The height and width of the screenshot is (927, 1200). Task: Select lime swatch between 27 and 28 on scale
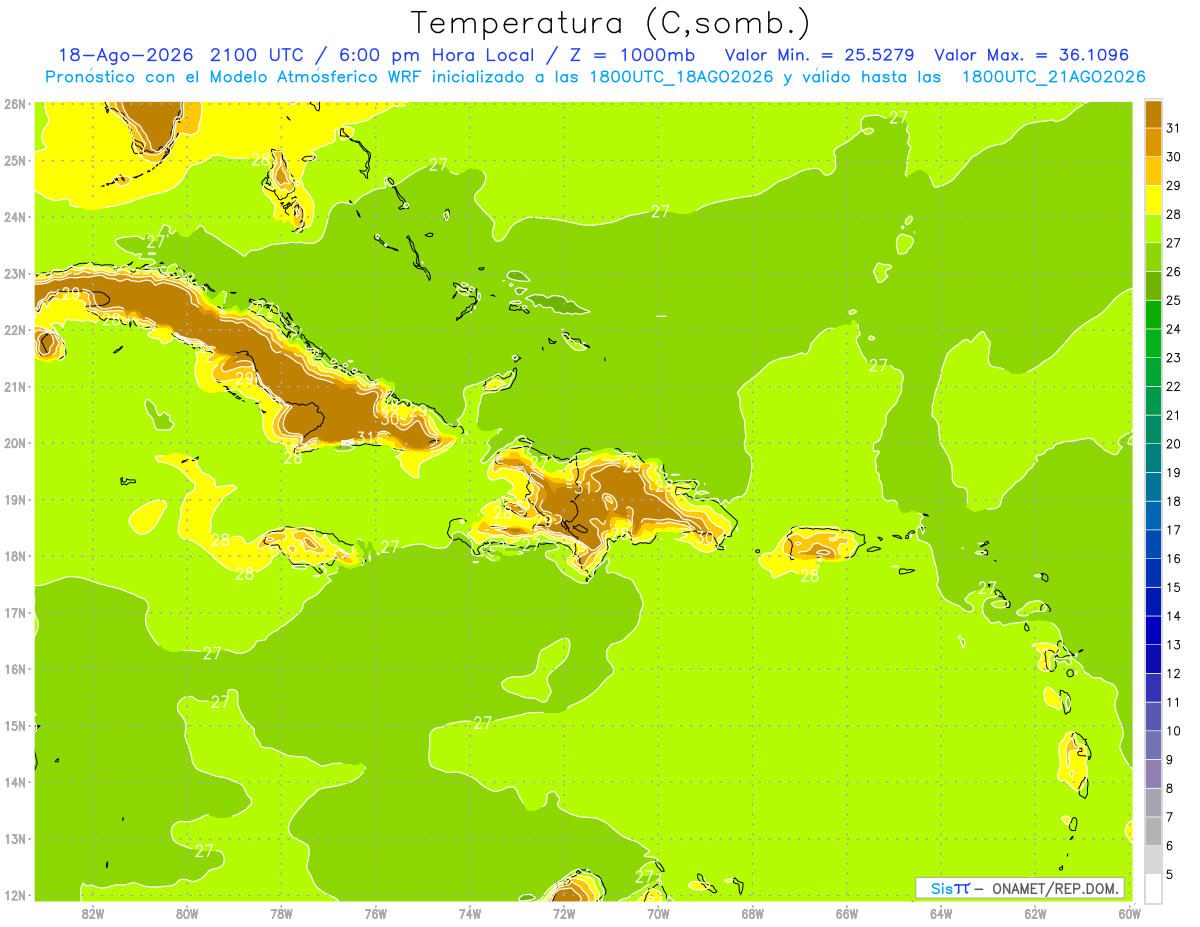point(1153,228)
